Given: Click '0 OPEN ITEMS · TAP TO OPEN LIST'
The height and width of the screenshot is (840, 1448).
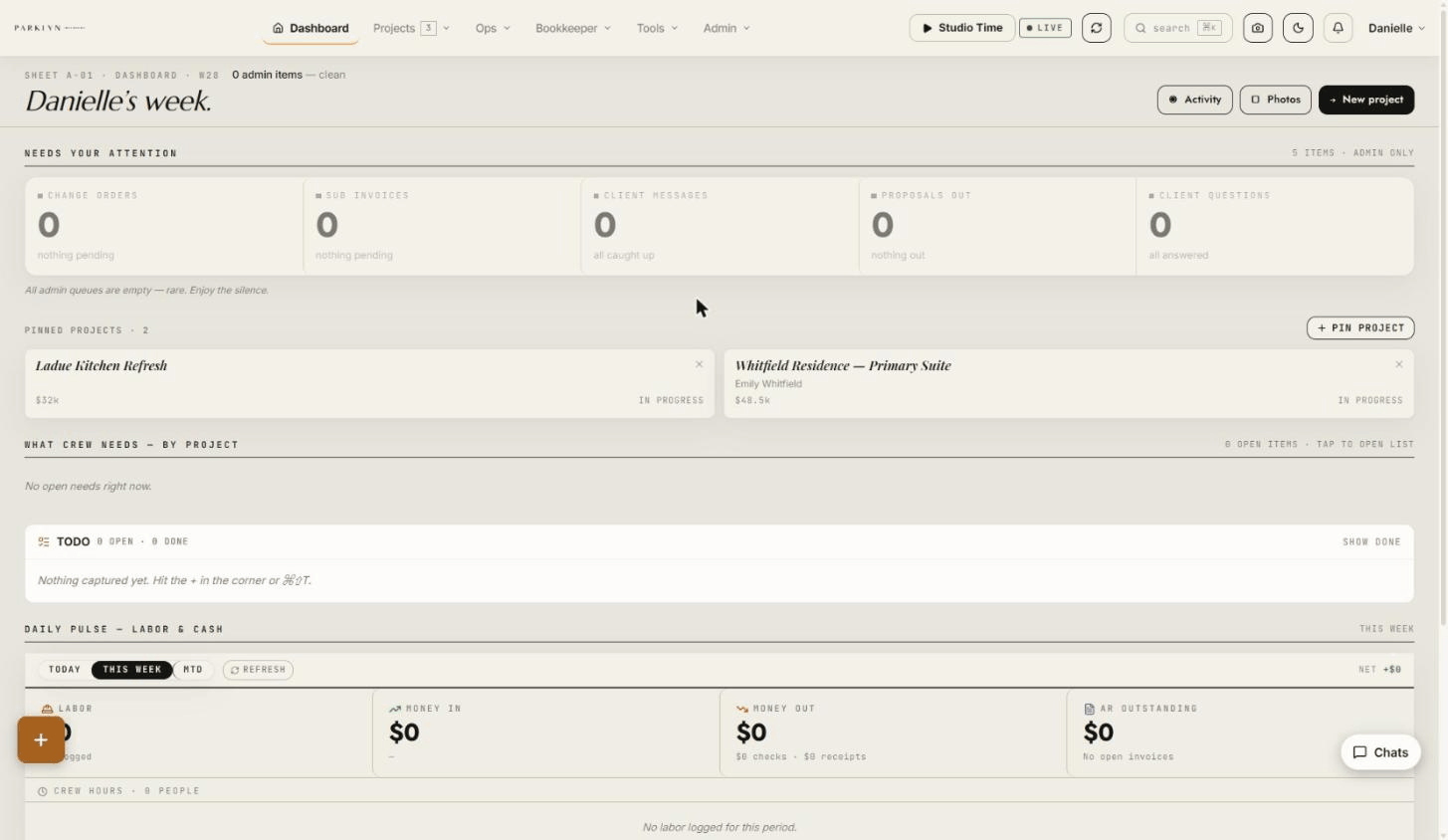Looking at the screenshot, I should pyautogui.click(x=1319, y=445).
